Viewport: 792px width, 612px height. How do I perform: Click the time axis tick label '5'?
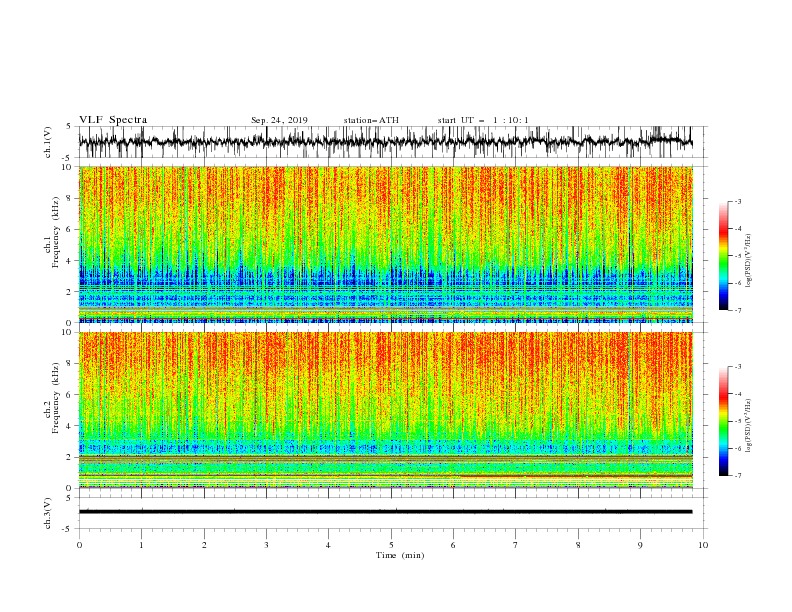point(391,545)
